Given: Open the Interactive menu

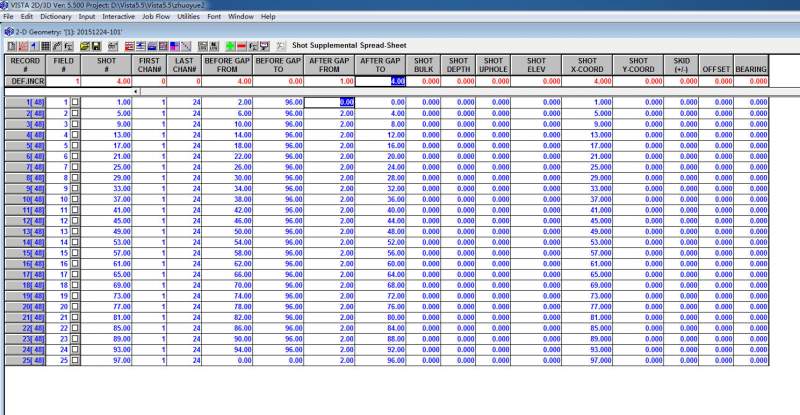Looking at the screenshot, I should pyautogui.click(x=118, y=16).
